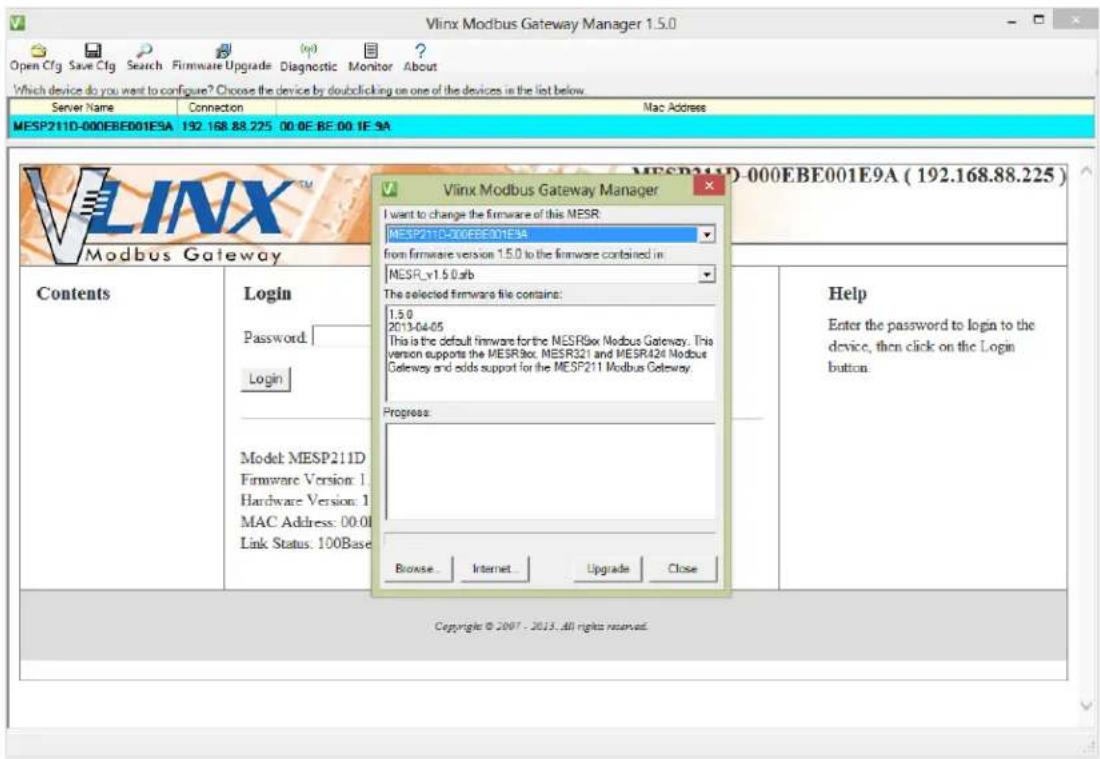Maximize the Gateway Manager window
Viewport: 1100px width, 759px height.
tap(1040, 21)
